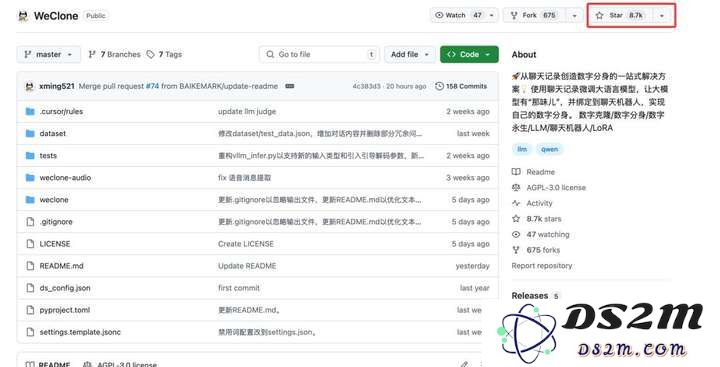Switch to the AGPL-3.0 license tab
This screenshot has width=720, height=367.
[x=120, y=364]
